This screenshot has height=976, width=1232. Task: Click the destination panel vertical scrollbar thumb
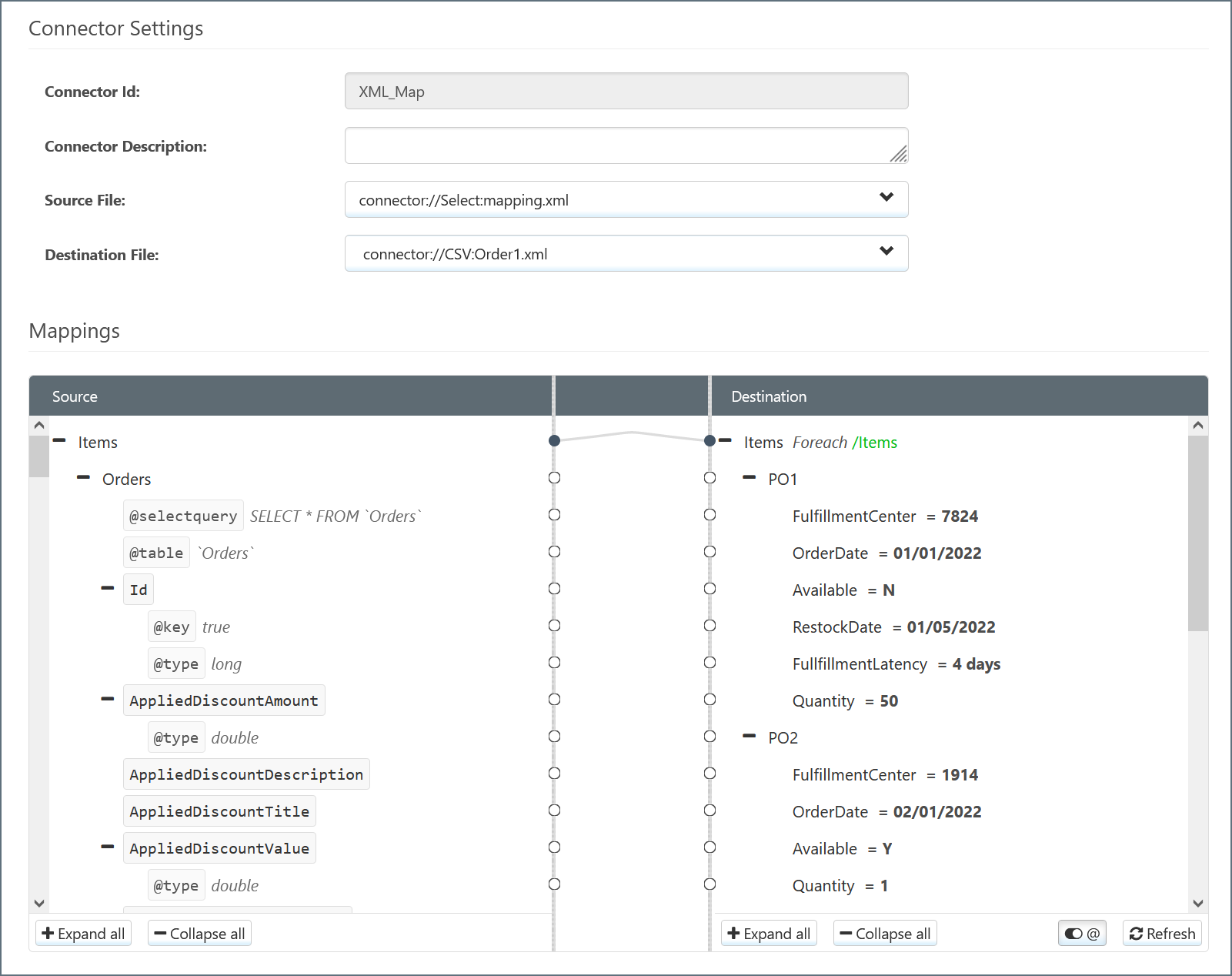pos(1197,533)
